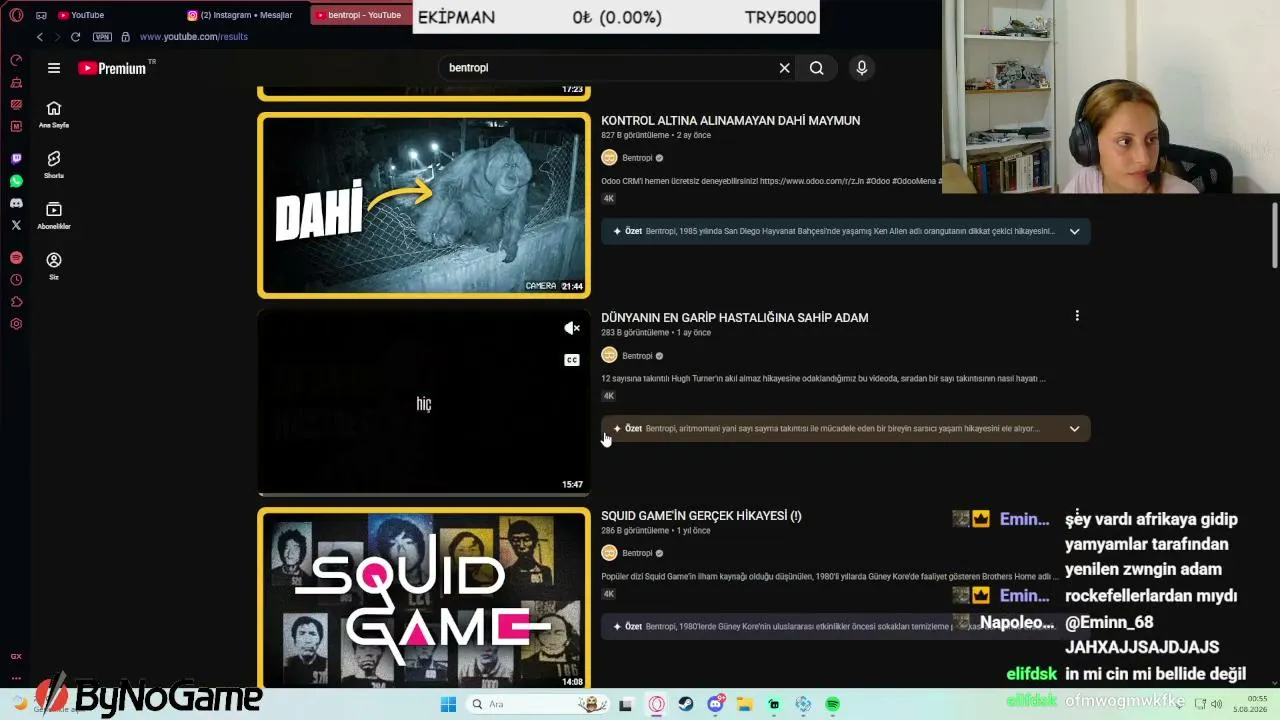This screenshot has height=720, width=1280.
Task: Open X (Twitter) in the Opera sidebar
Action: [16, 225]
